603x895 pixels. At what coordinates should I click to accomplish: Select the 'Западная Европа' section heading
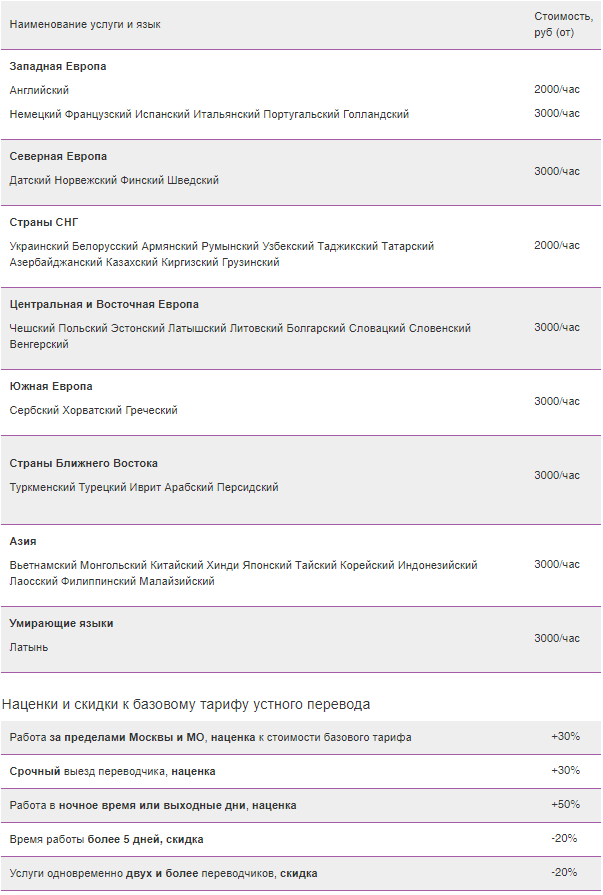click(x=58, y=66)
